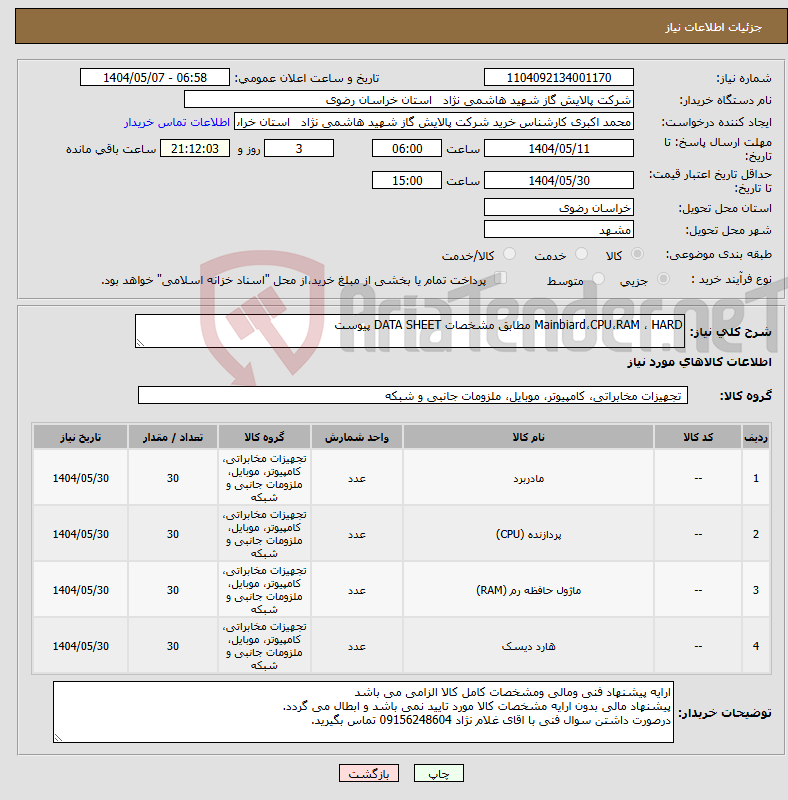Select the خدمت radio button
788x800 pixels.
point(581,254)
